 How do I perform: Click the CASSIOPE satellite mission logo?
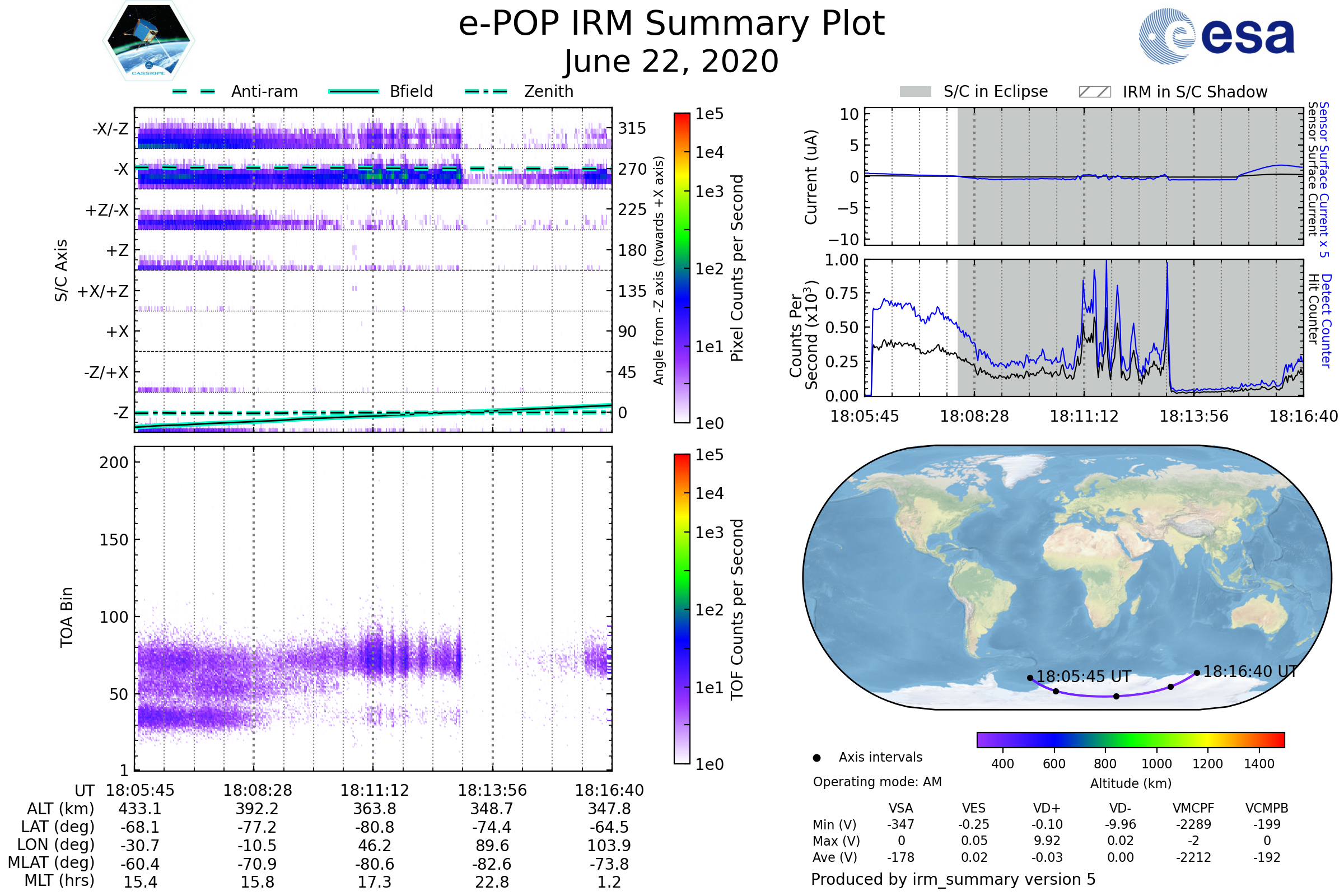pos(148,41)
